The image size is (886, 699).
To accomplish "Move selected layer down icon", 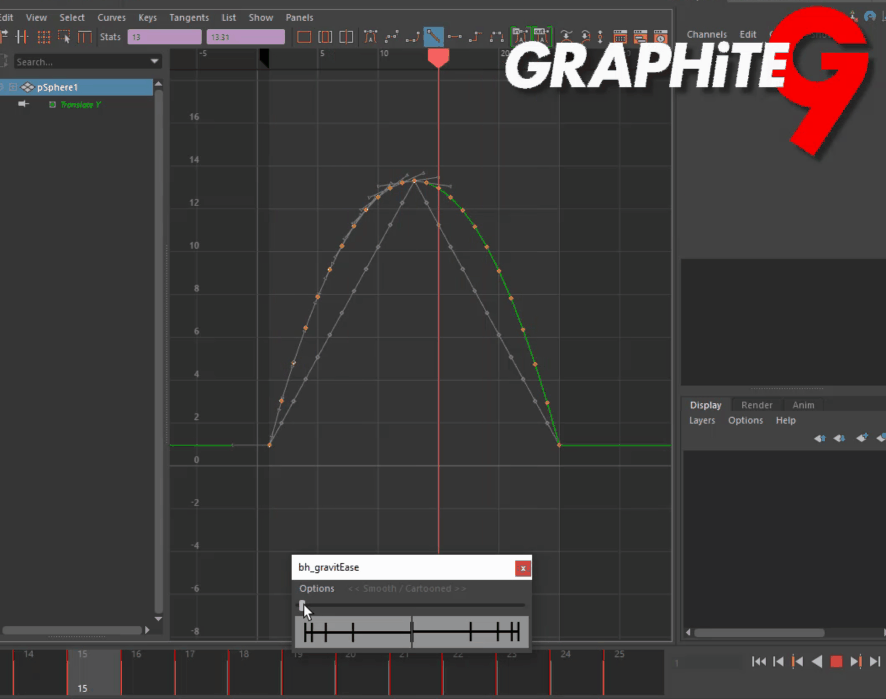I will [x=839, y=438].
